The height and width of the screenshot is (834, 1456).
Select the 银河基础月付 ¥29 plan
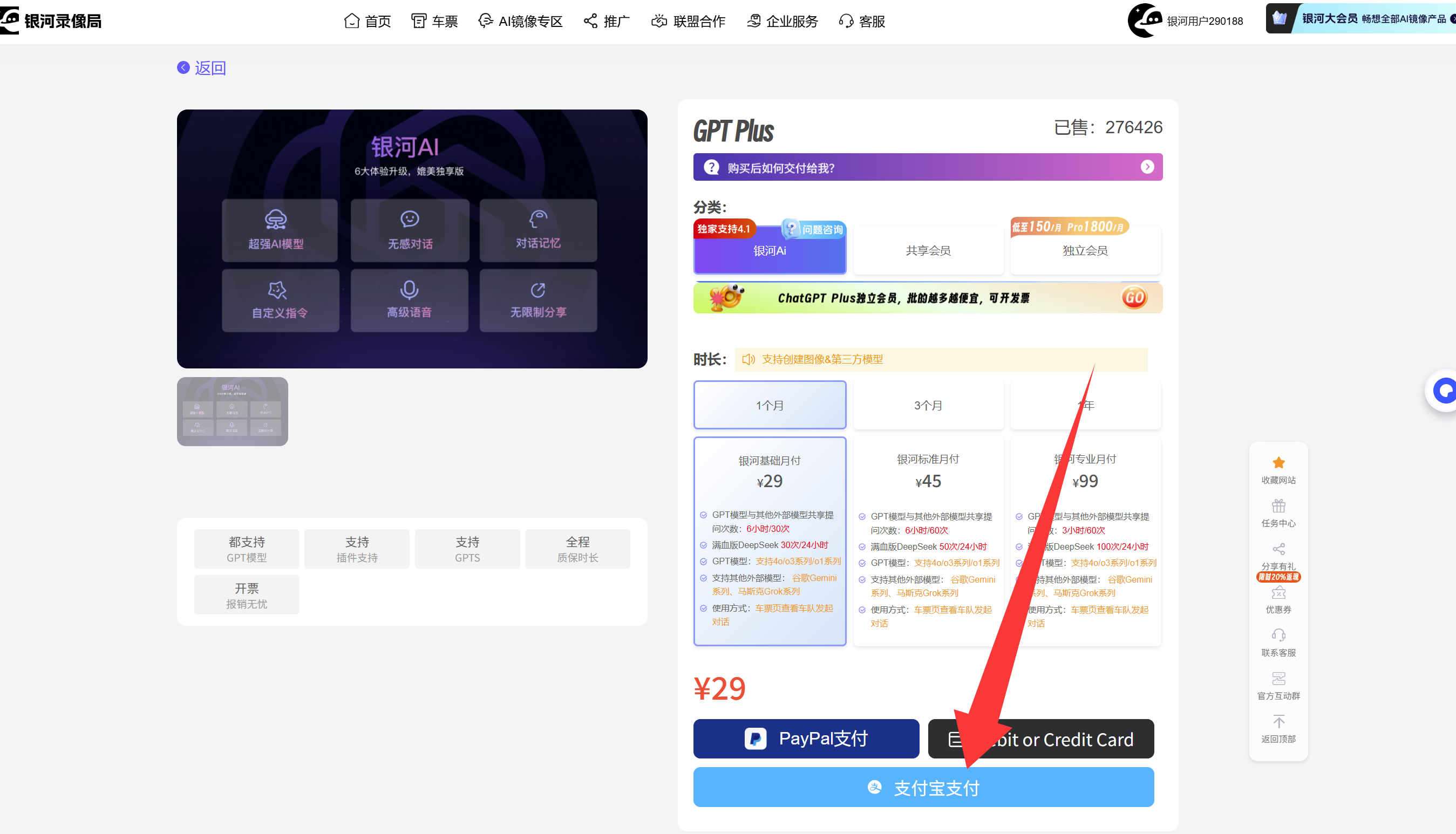770,541
